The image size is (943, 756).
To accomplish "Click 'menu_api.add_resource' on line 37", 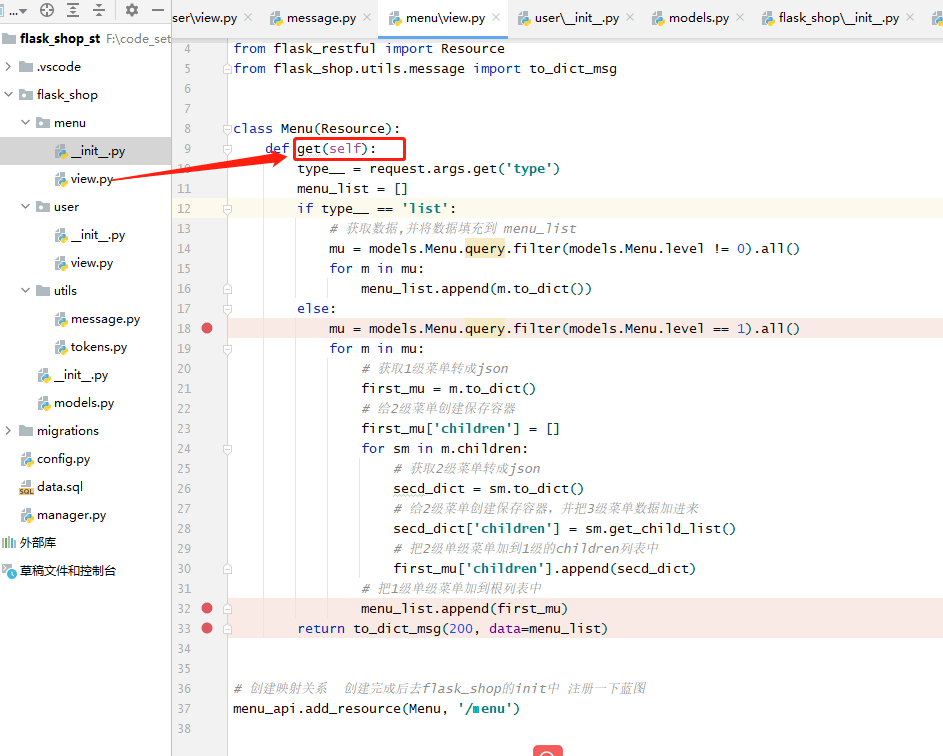I will [x=317, y=708].
